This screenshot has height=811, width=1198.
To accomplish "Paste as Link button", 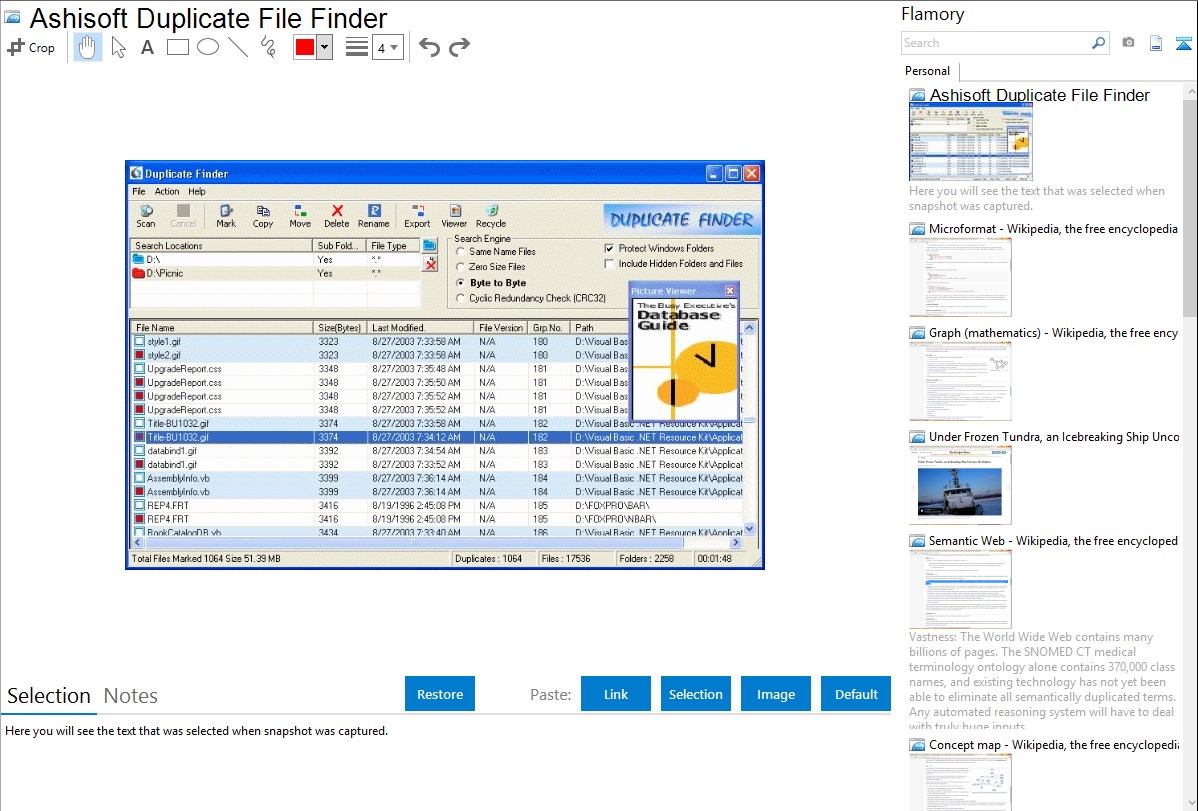I will tap(616, 694).
